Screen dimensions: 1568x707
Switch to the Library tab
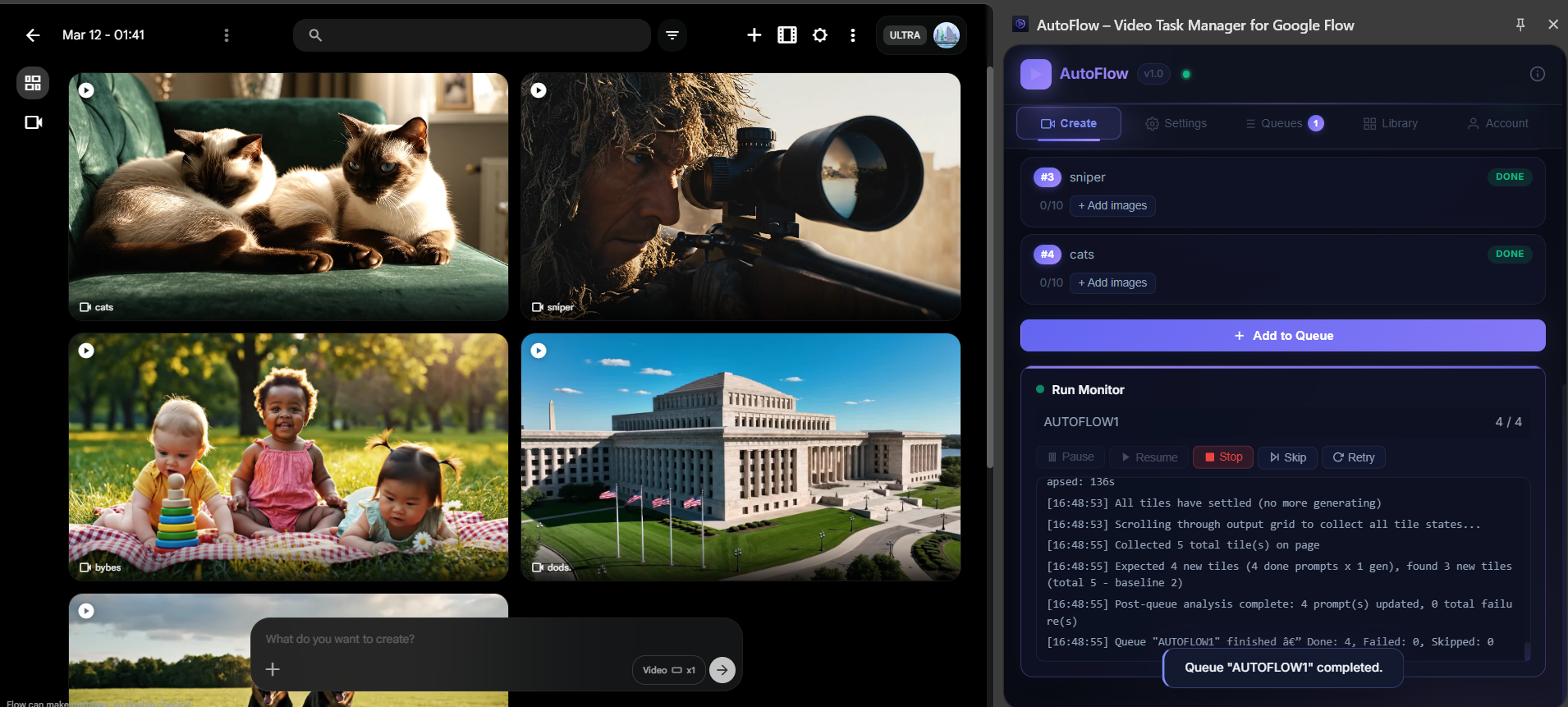tap(1391, 123)
